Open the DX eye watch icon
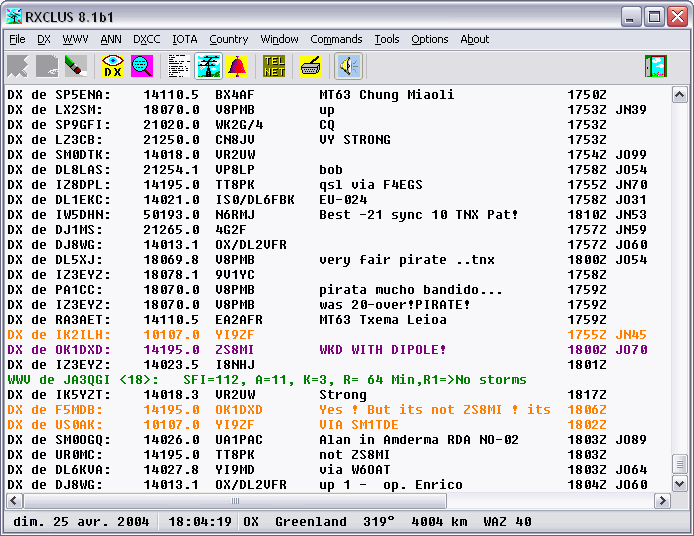Screen dimensions: 694x536 point(112,66)
